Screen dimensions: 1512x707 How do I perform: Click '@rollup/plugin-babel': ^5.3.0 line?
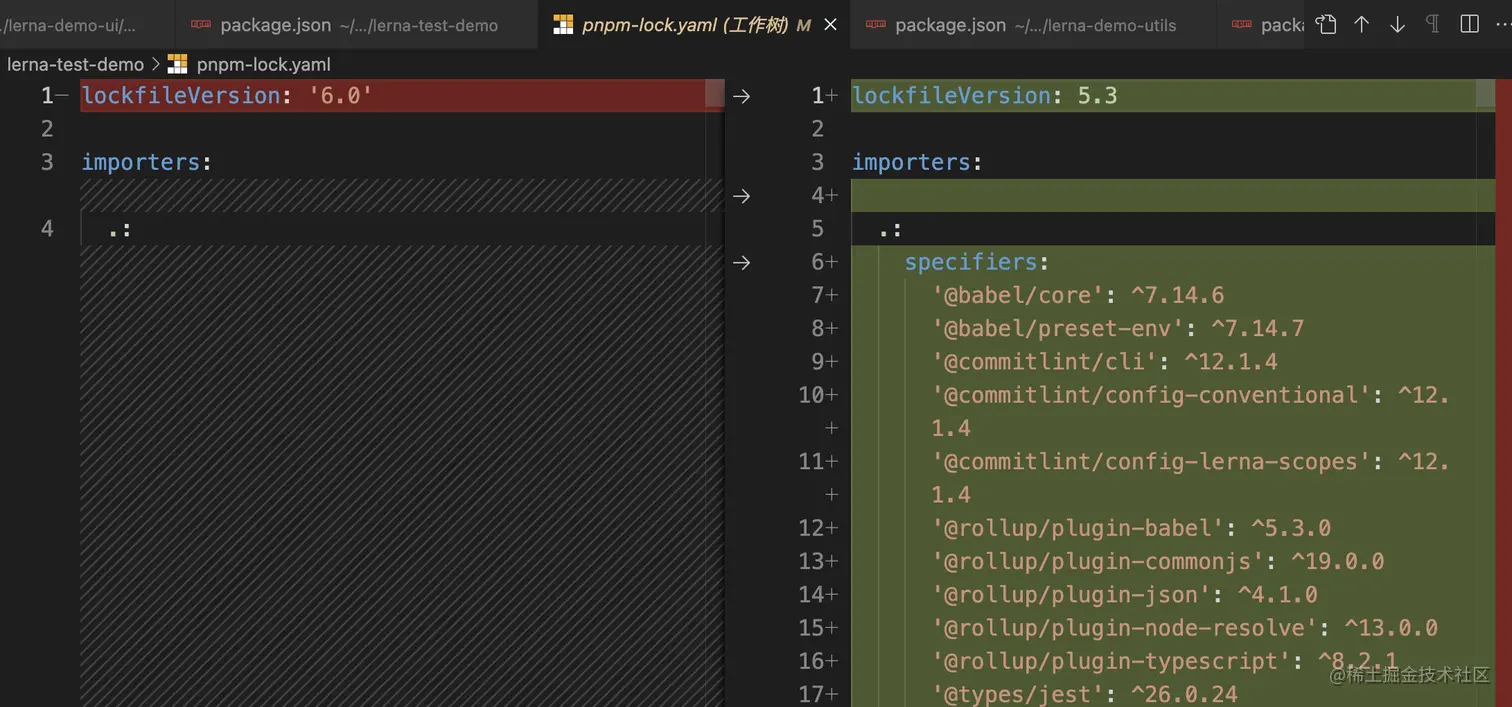tap(1131, 528)
